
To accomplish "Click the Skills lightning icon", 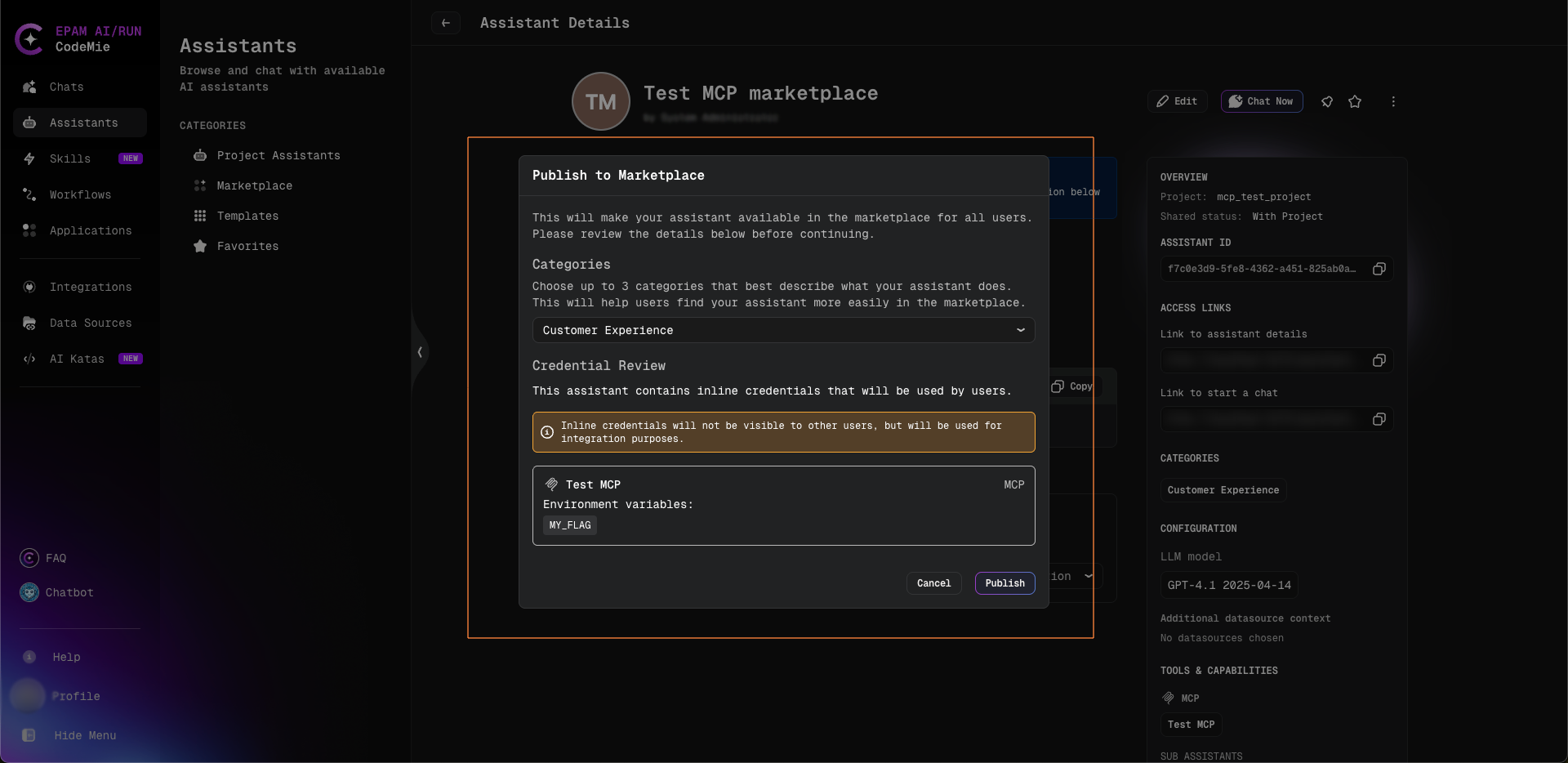I will click(29, 158).
